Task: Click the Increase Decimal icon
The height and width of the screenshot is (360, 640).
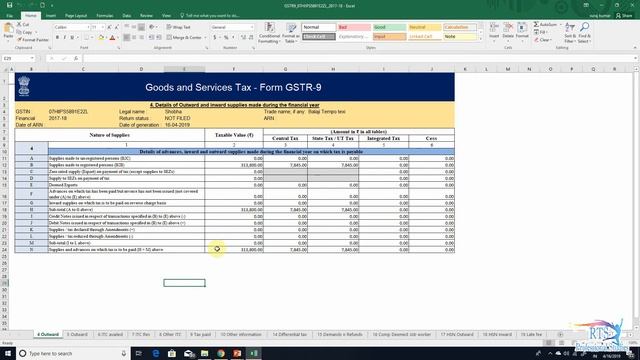Action: (243, 38)
